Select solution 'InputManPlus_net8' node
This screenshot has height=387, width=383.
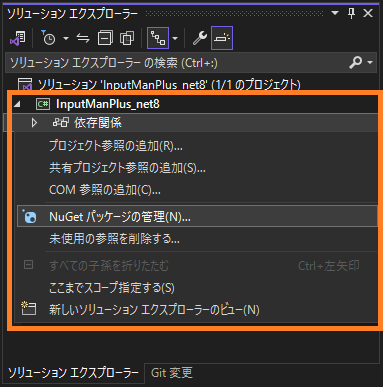(169, 85)
